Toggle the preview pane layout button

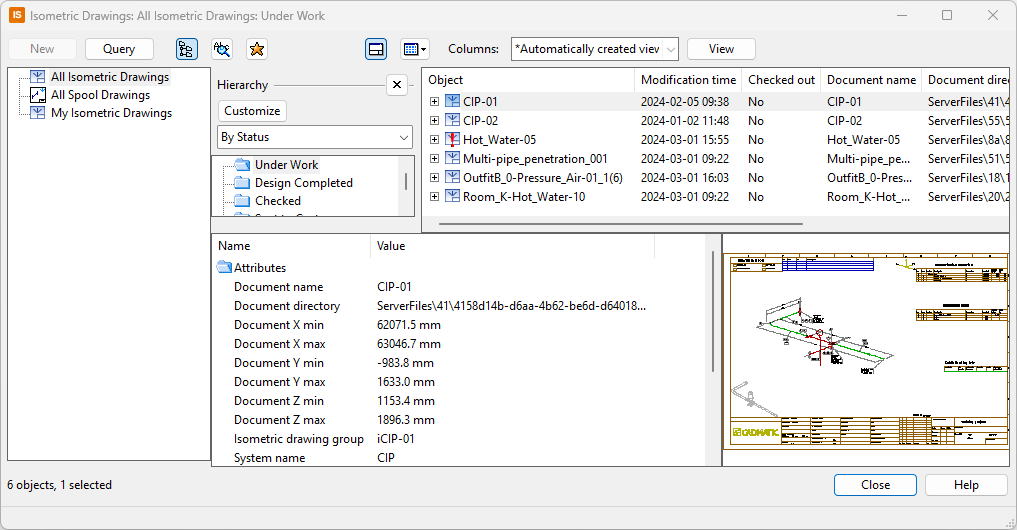[x=376, y=49]
